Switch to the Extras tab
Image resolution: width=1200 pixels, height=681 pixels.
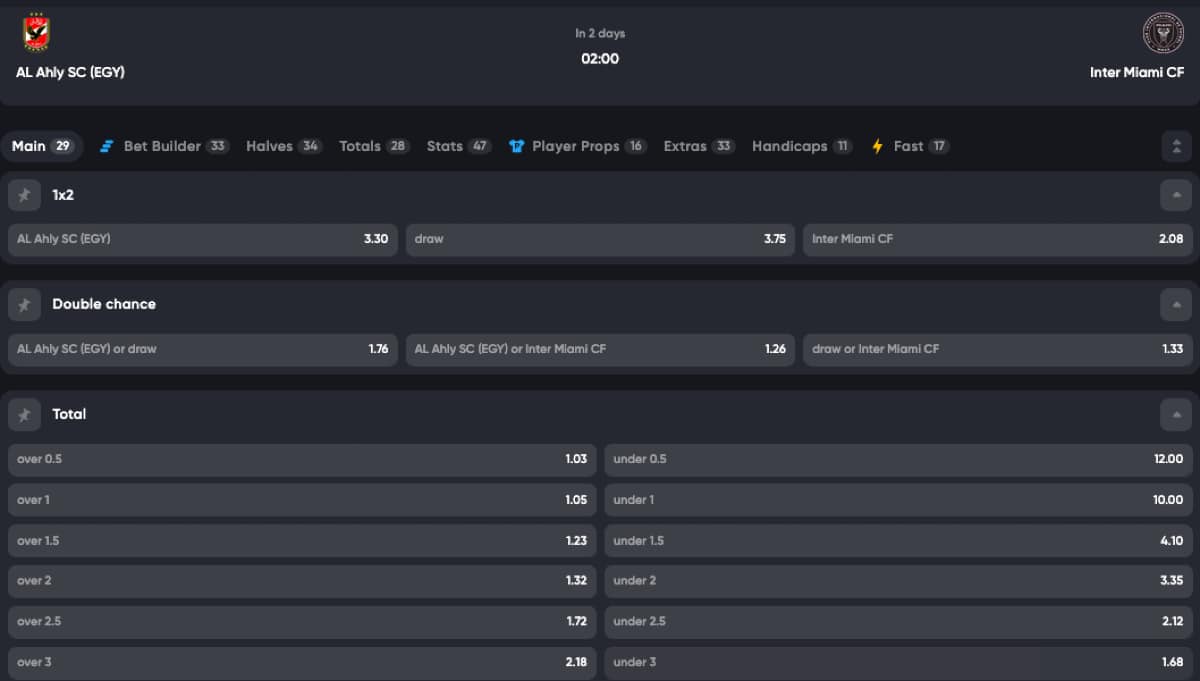point(700,146)
